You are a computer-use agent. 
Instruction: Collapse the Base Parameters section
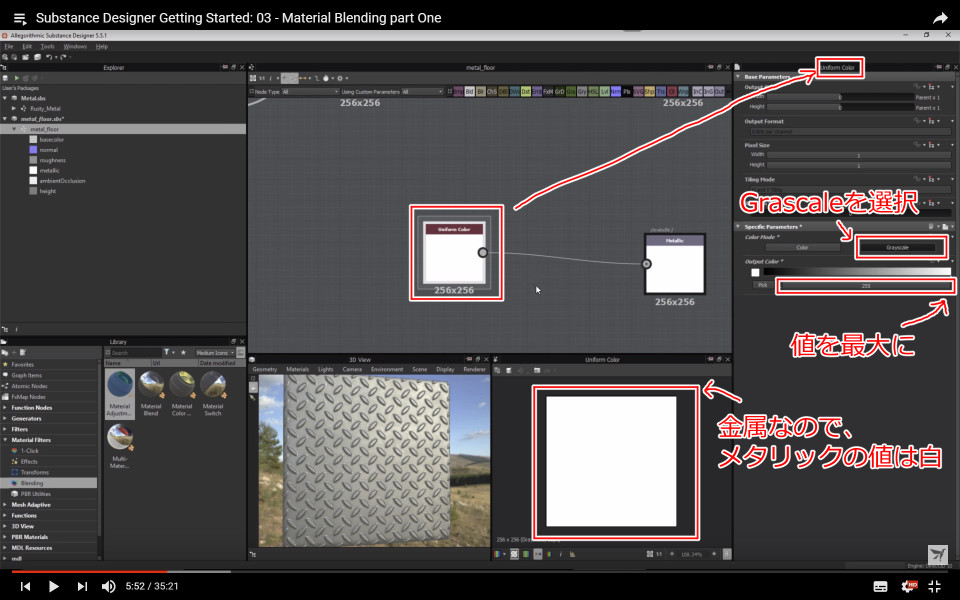tap(738, 77)
